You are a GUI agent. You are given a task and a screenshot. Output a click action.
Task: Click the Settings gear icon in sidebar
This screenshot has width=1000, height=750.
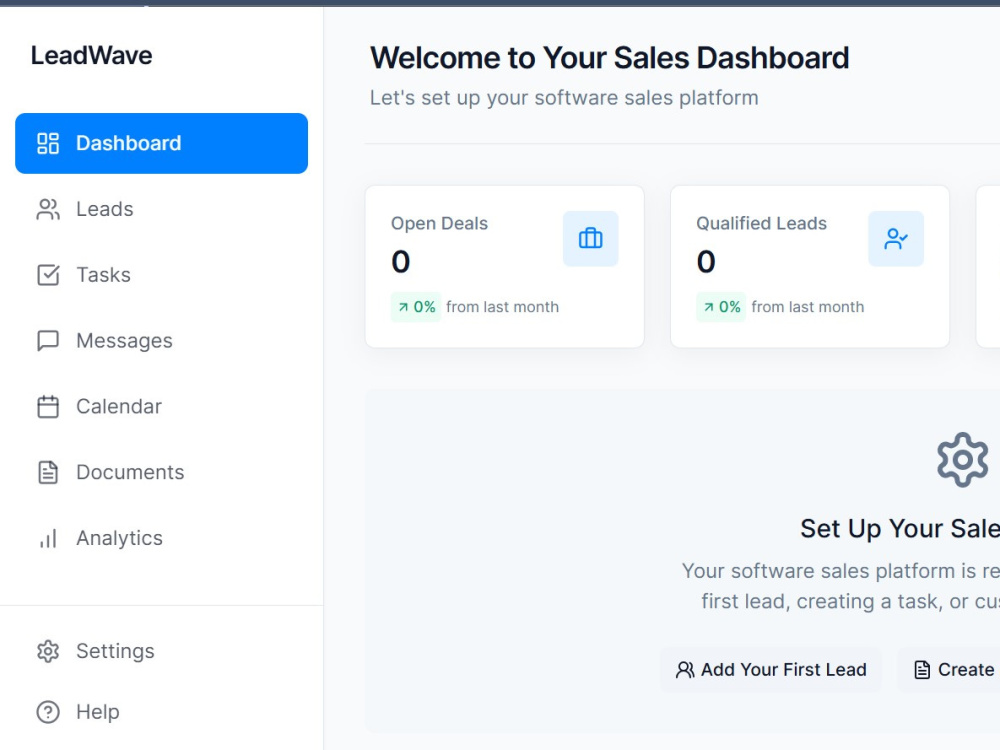click(x=48, y=651)
